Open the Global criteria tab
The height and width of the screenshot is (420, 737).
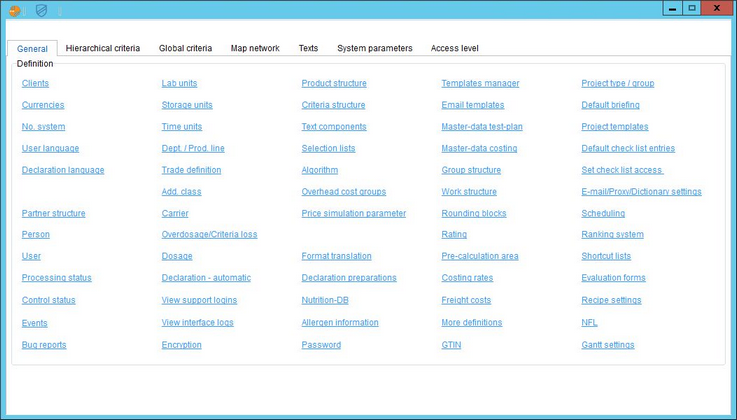185,48
